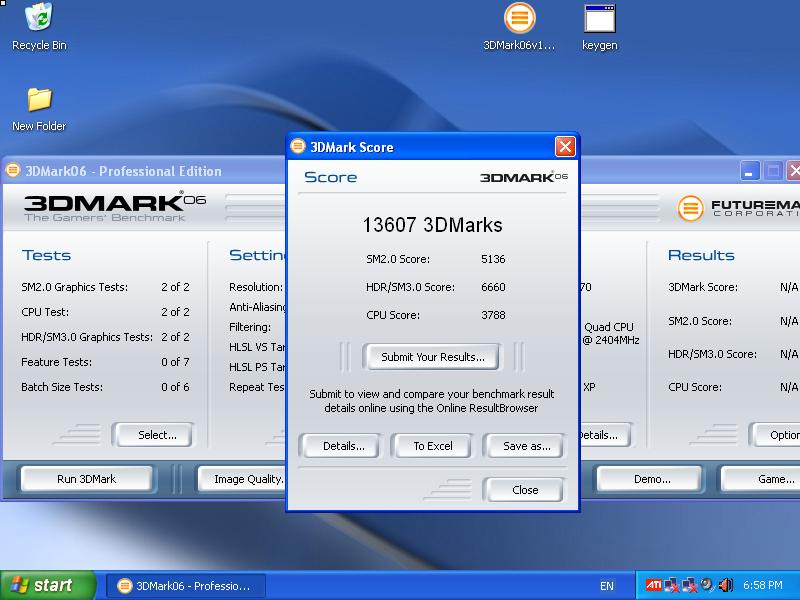Click the 3DMark Score dialog title icon

click(x=298, y=147)
